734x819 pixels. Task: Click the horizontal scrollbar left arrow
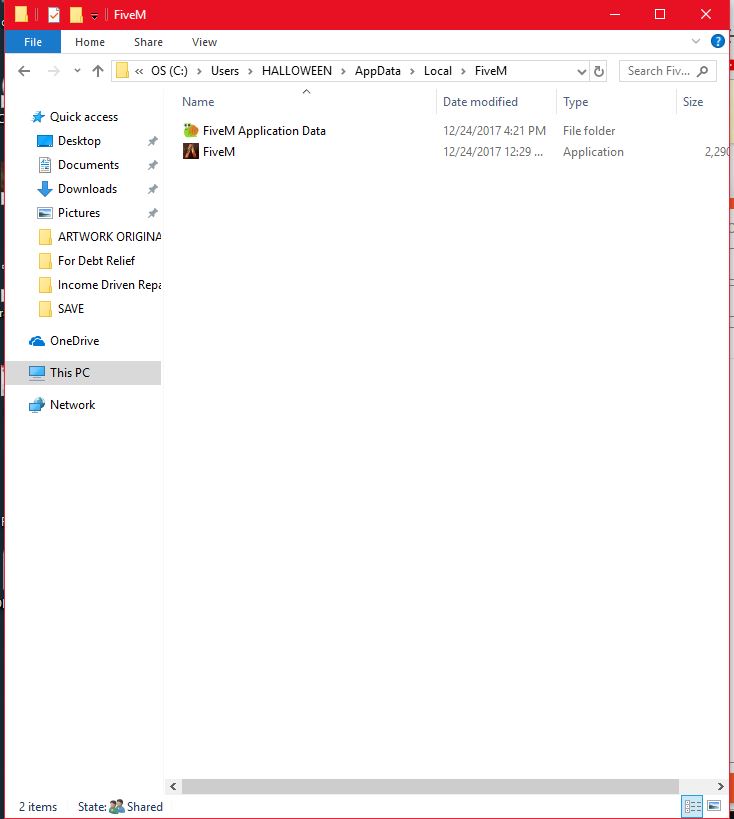tap(173, 786)
